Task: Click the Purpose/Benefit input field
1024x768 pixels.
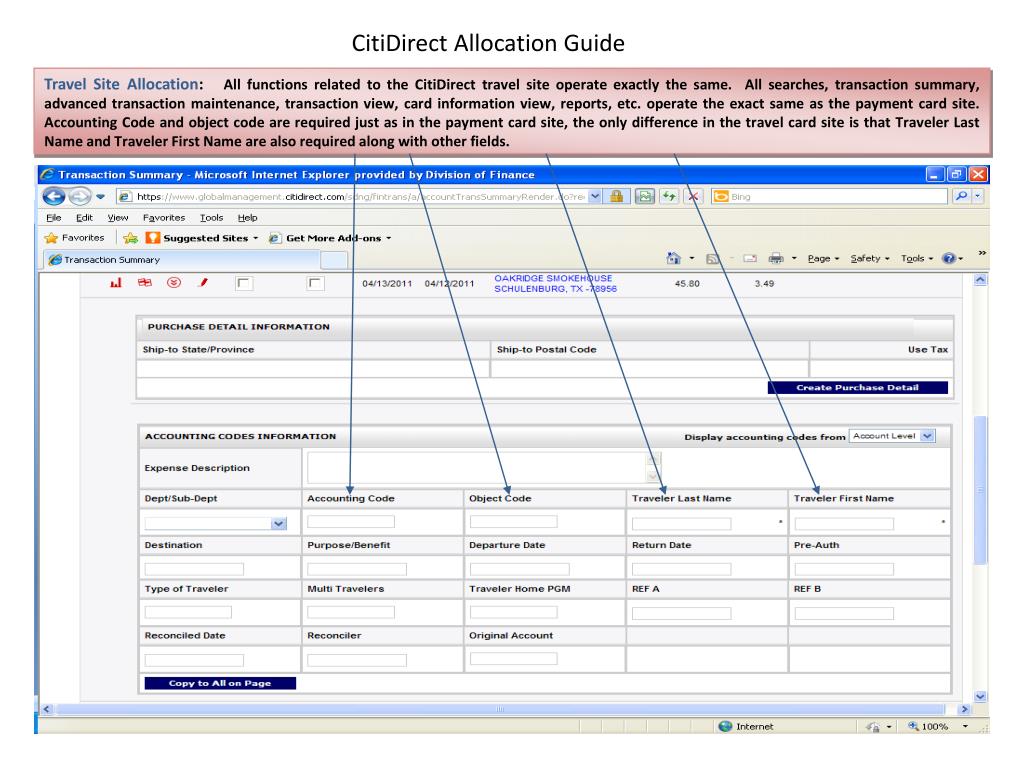Action: pyautogui.click(x=357, y=569)
